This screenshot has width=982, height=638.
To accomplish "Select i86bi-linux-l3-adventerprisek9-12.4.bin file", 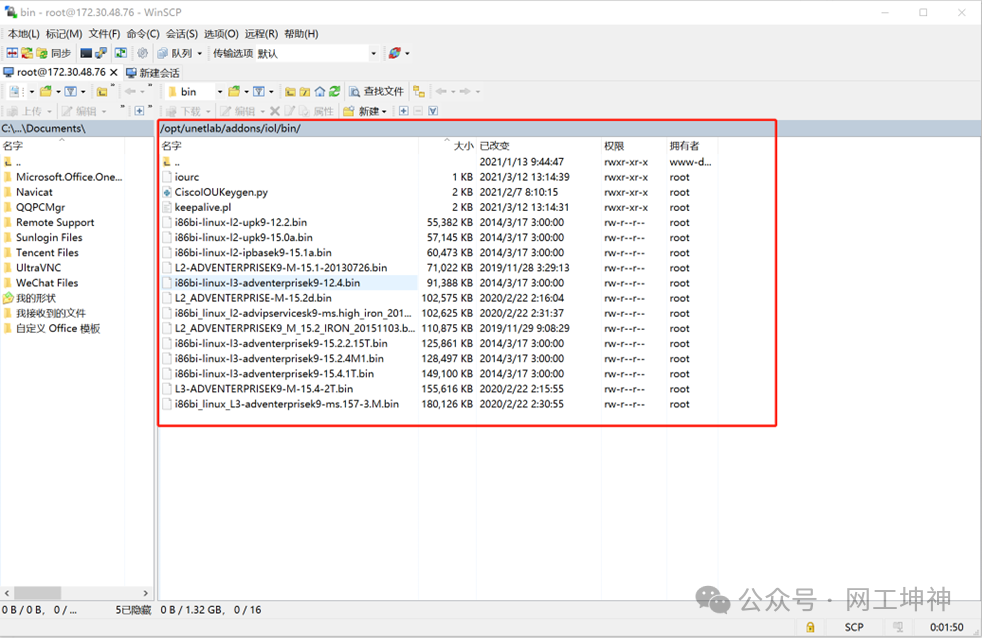I will (267, 283).
